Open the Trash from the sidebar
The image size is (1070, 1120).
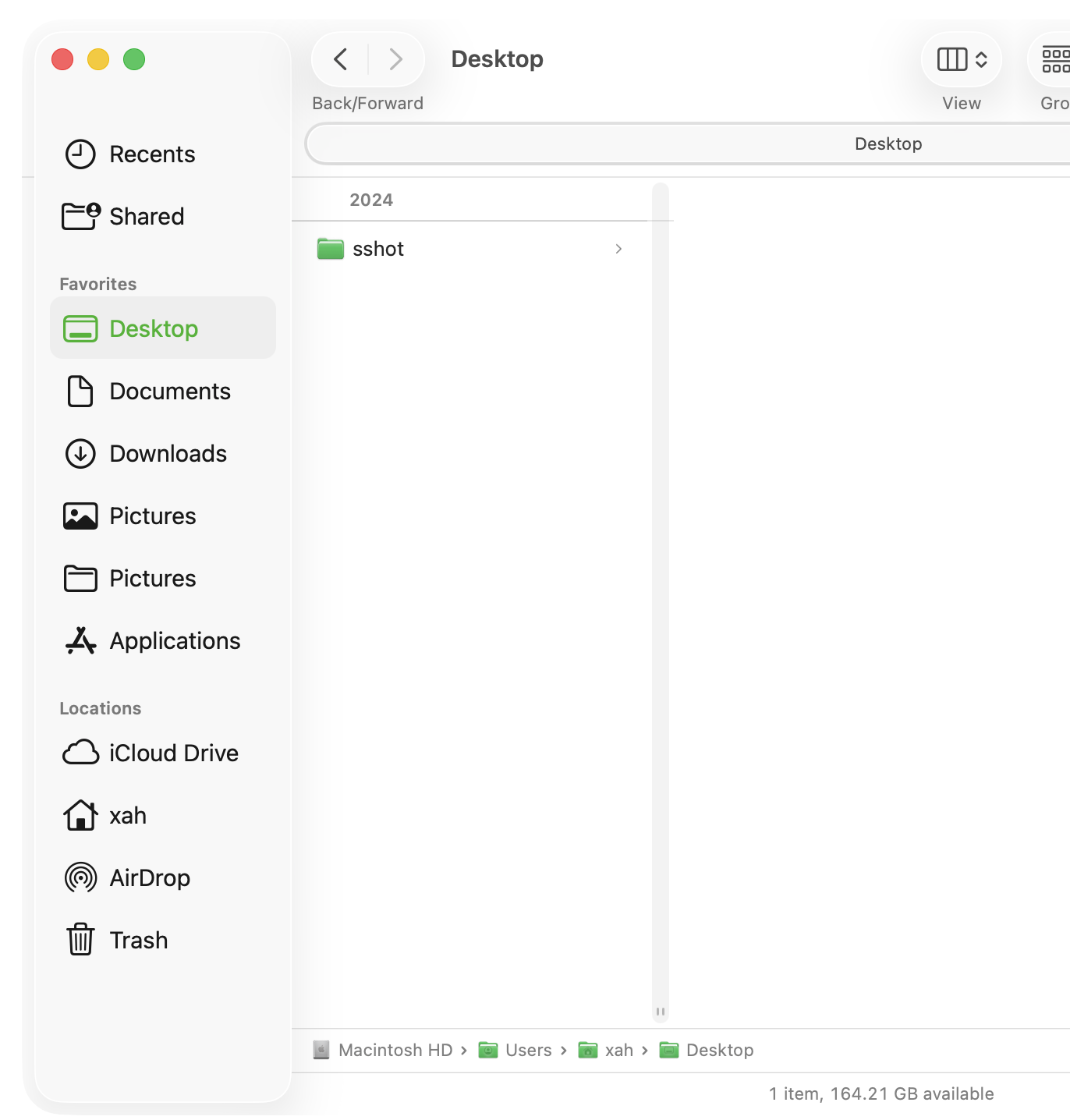click(138, 940)
